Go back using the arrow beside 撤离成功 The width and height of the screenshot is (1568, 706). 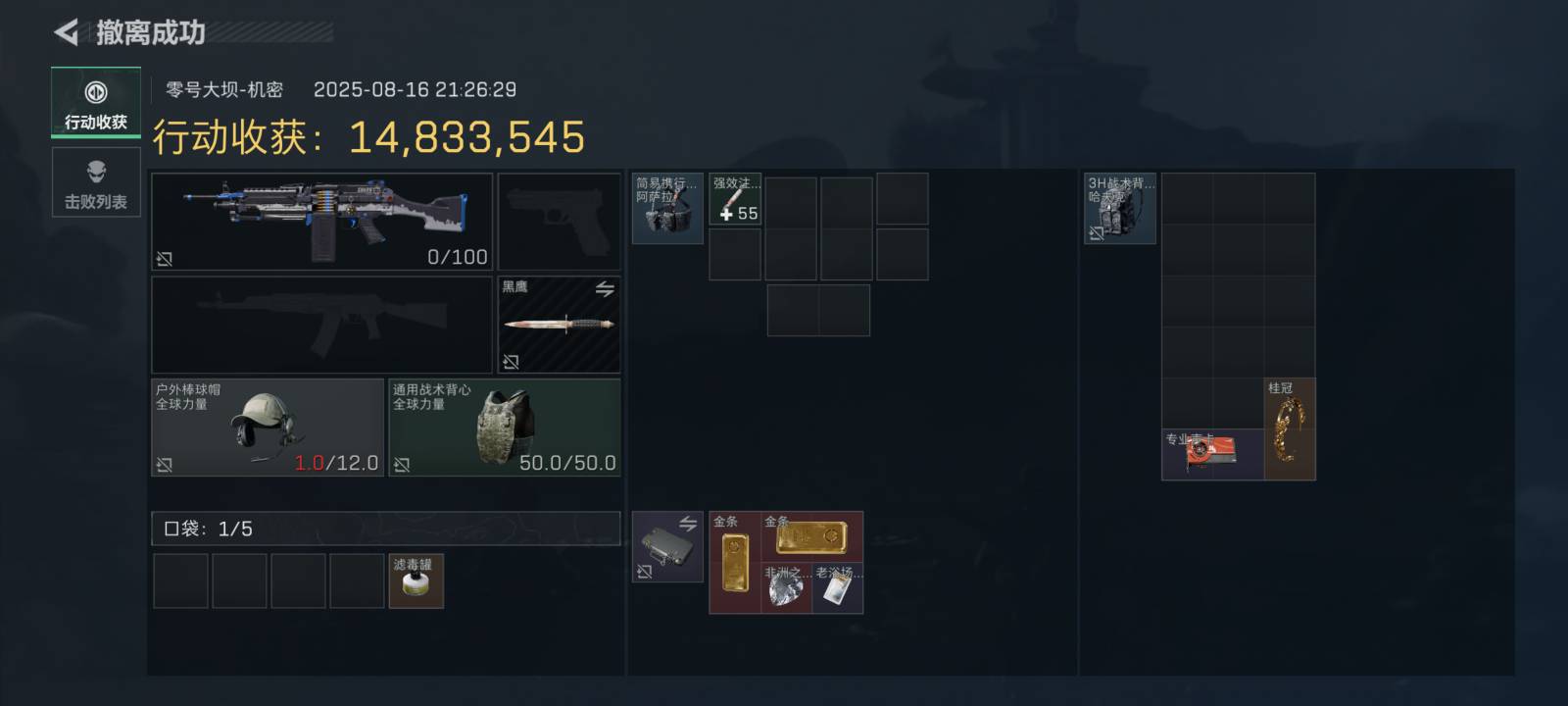pyautogui.click(x=66, y=32)
